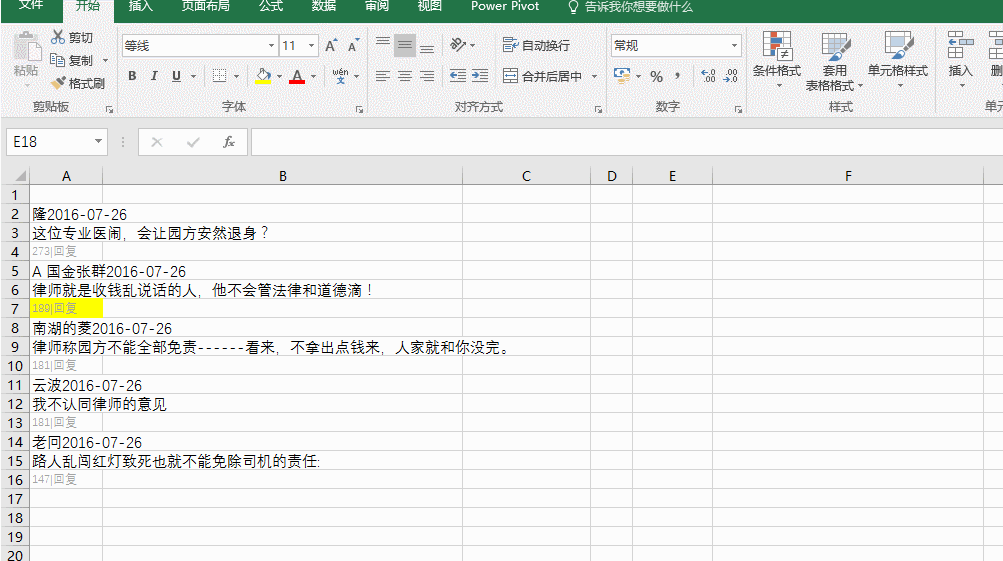Click the formula bar input

(627, 141)
